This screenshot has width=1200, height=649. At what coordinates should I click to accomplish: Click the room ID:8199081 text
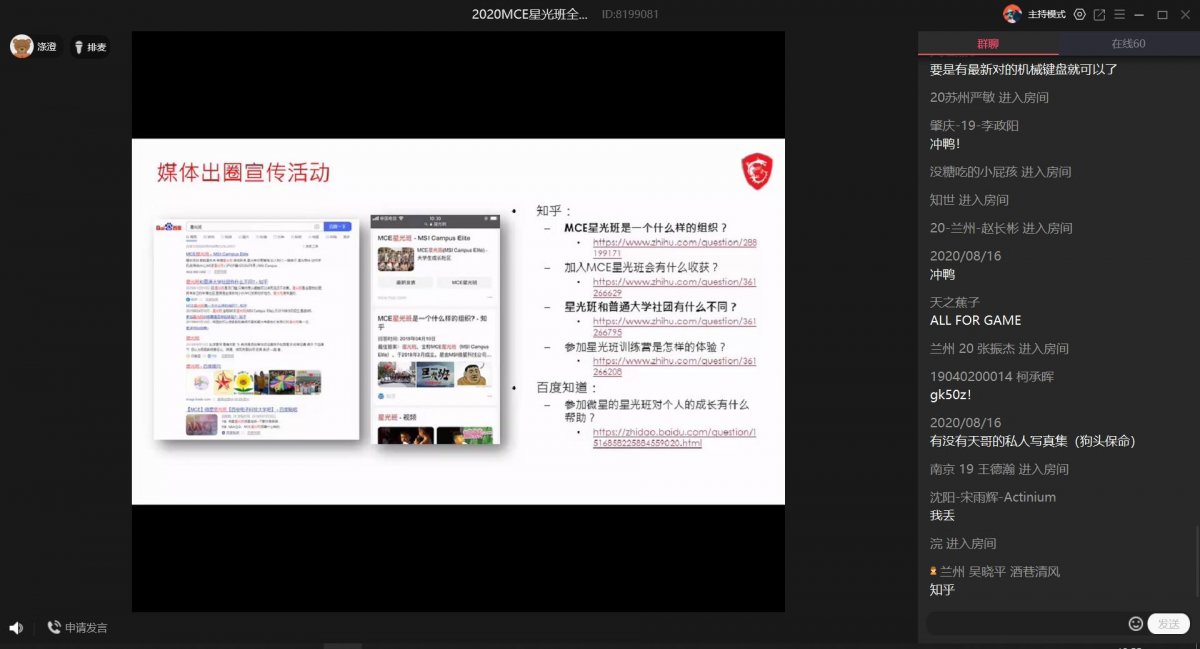coord(630,14)
